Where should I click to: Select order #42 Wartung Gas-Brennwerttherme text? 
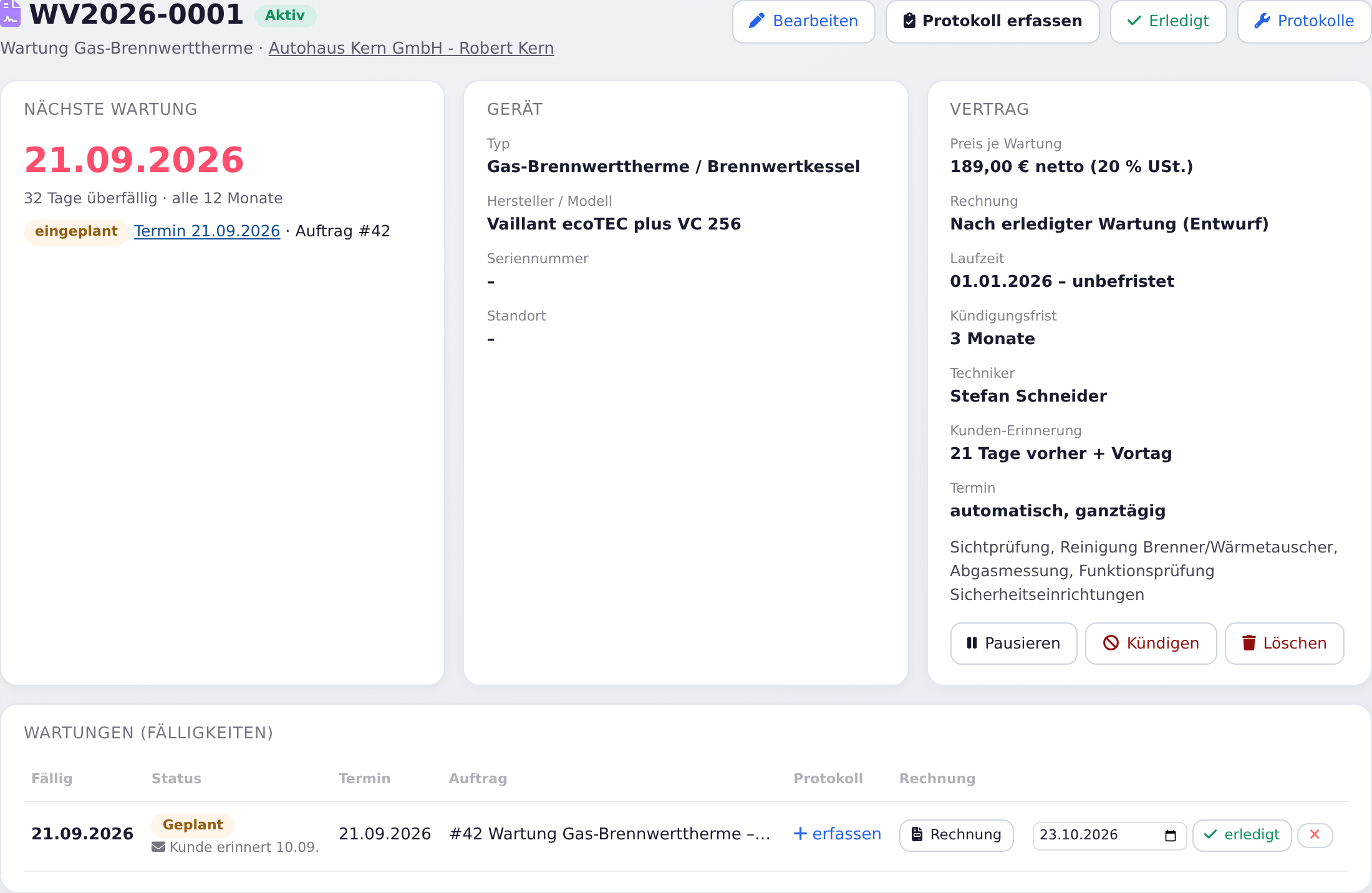(610, 834)
